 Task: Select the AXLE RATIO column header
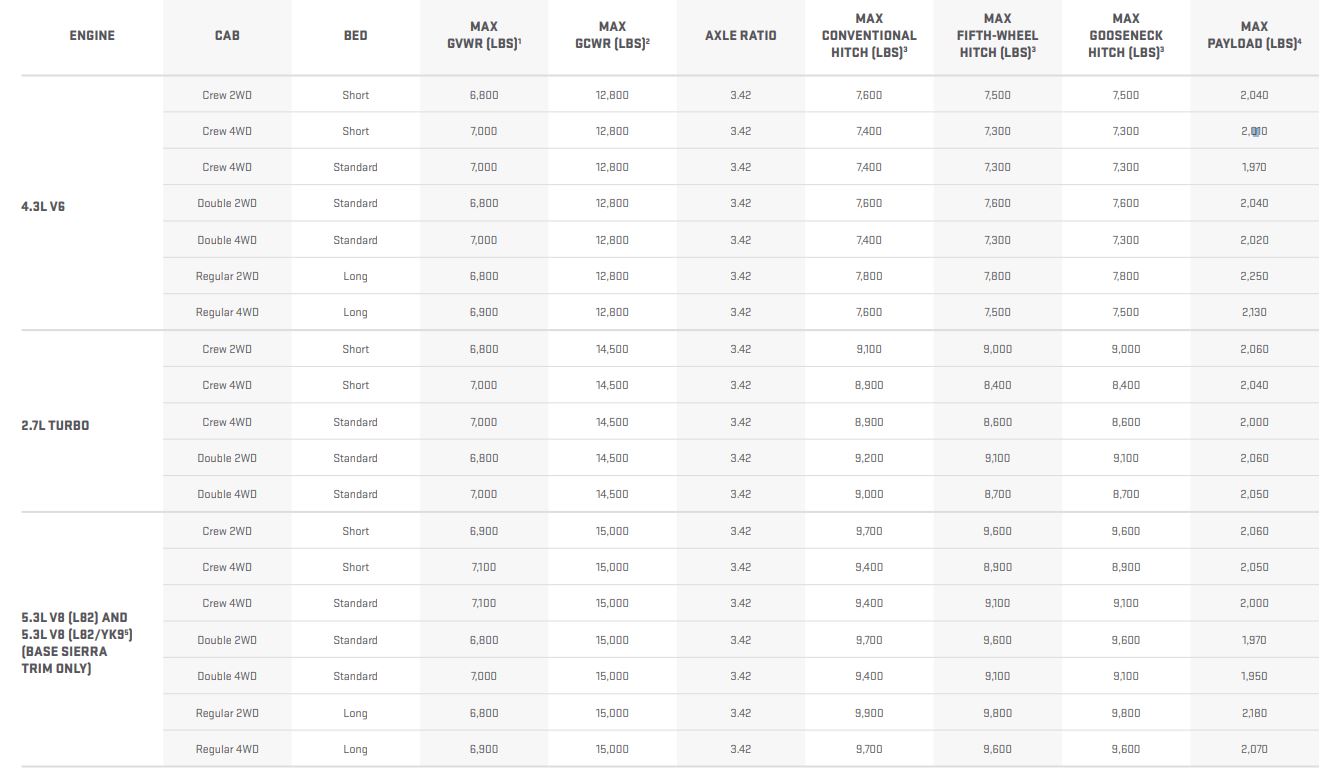[740, 35]
